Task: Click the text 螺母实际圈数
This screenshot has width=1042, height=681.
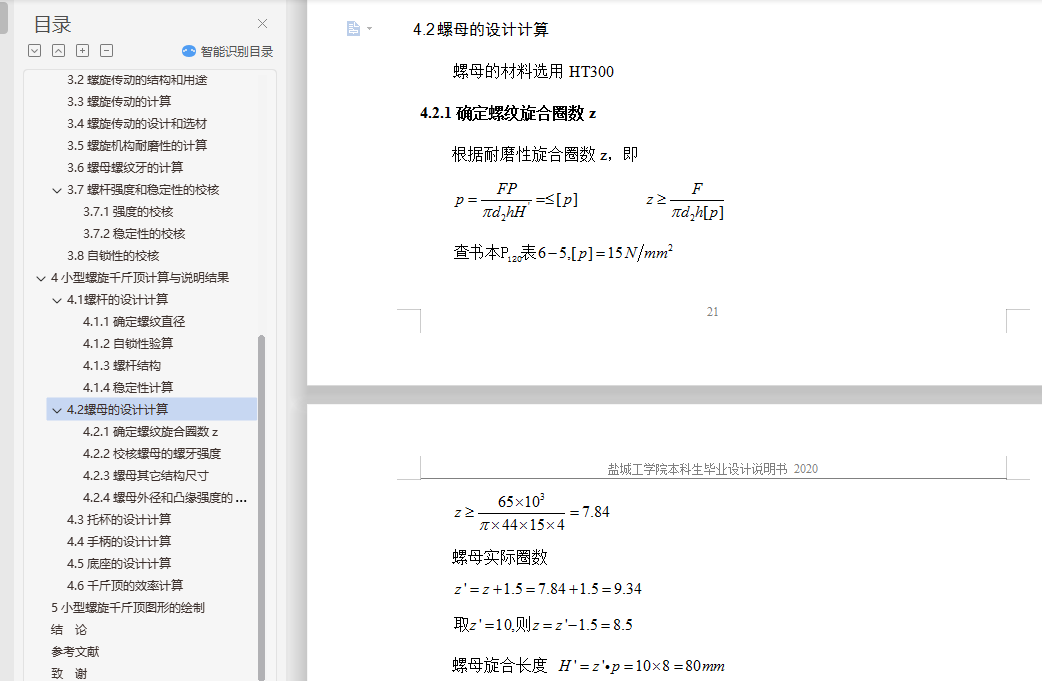Action: [x=500, y=557]
